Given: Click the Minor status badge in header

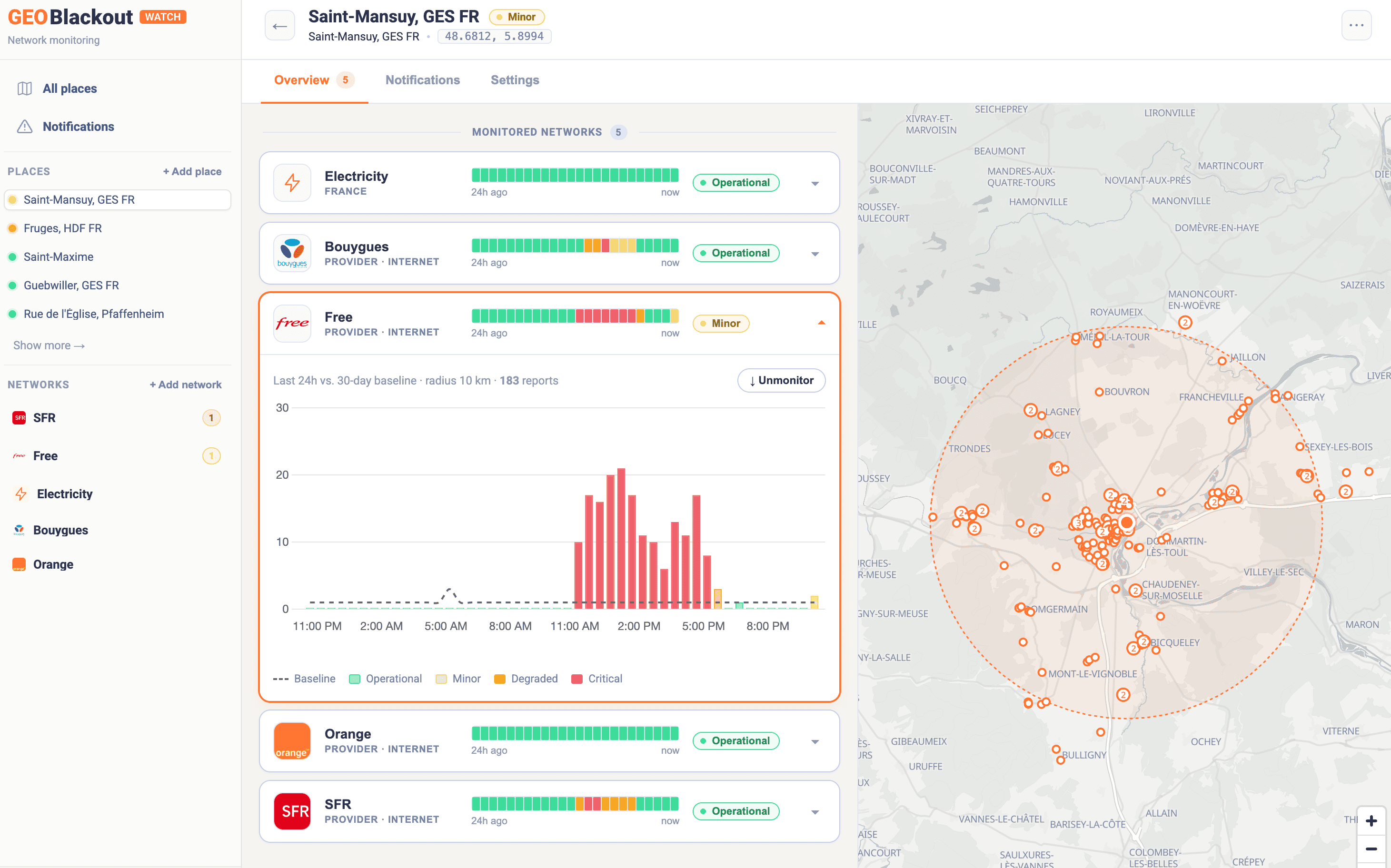Looking at the screenshot, I should (517, 17).
